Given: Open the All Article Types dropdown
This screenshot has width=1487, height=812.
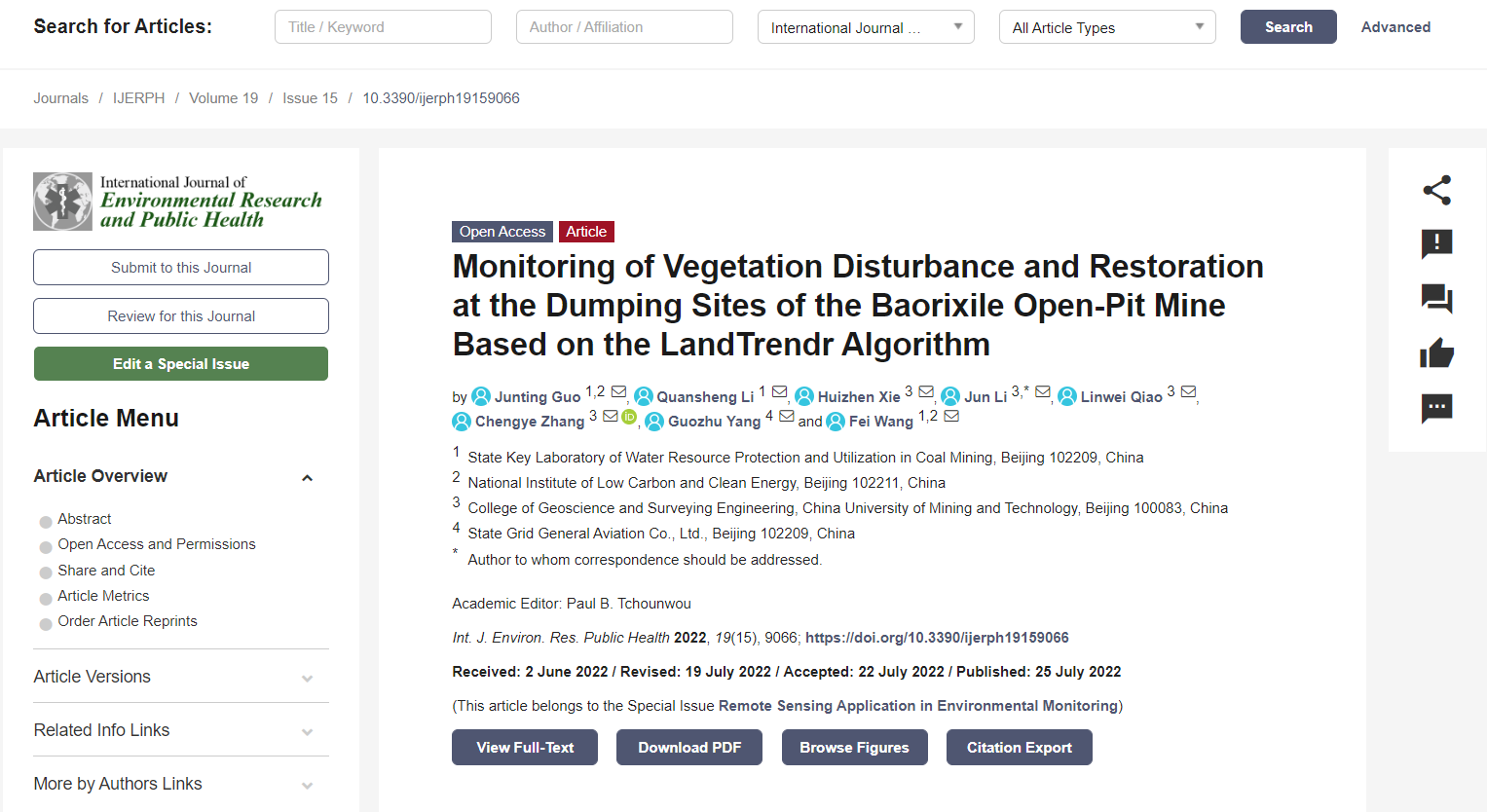Looking at the screenshot, I should 1107,27.
